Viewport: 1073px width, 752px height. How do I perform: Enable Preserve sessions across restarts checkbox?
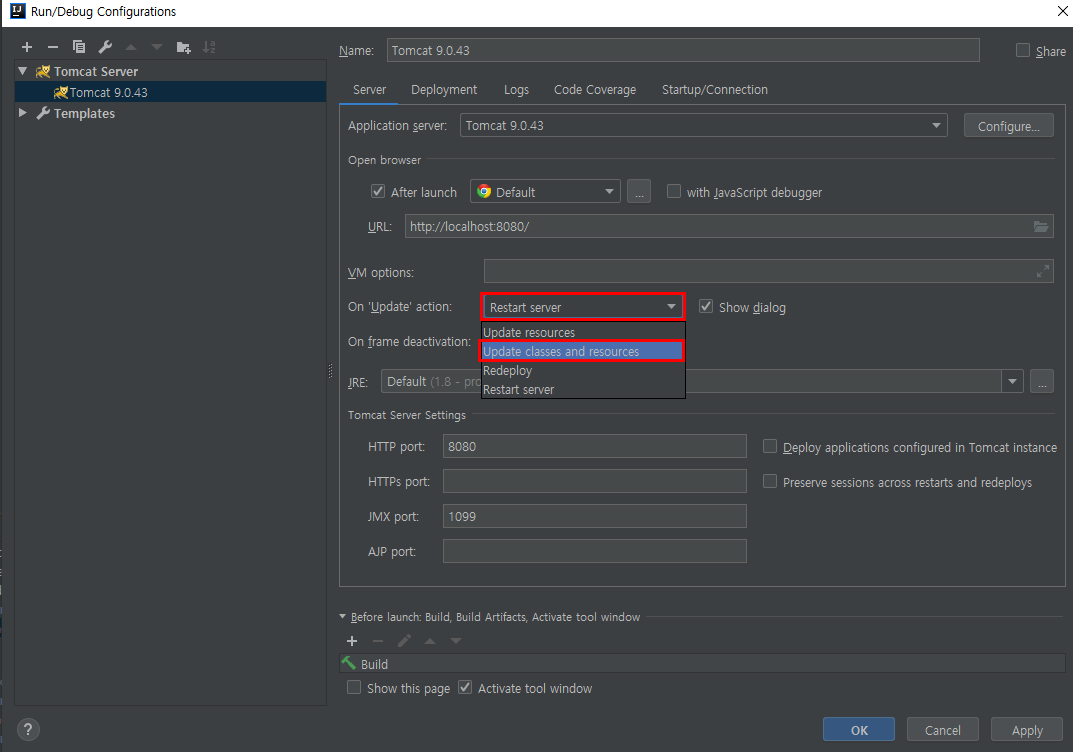pos(770,482)
